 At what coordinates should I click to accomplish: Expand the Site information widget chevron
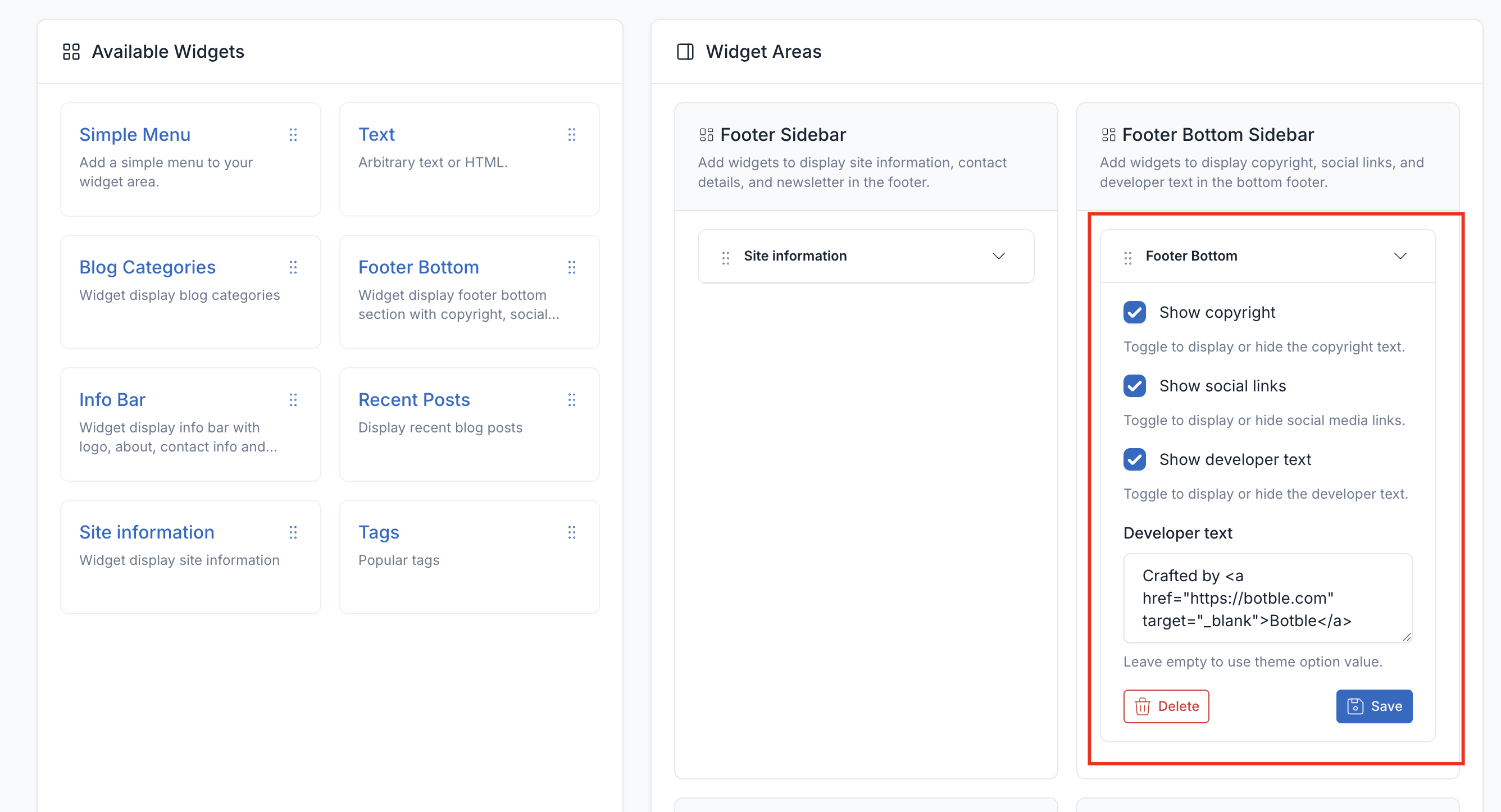coord(999,256)
